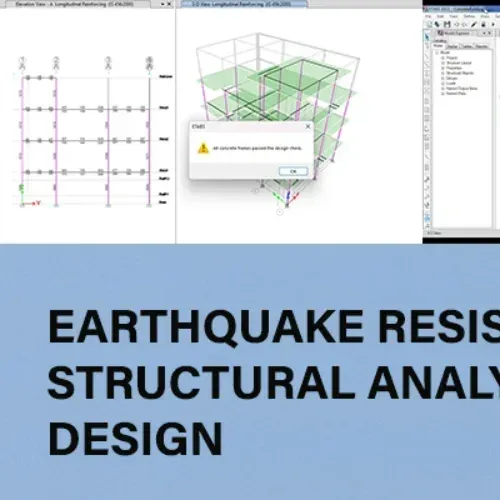Image resolution: width=500 pixels, height=500 pixels.
Task: Open the Define menu in ETABS window
Action: 469,16
